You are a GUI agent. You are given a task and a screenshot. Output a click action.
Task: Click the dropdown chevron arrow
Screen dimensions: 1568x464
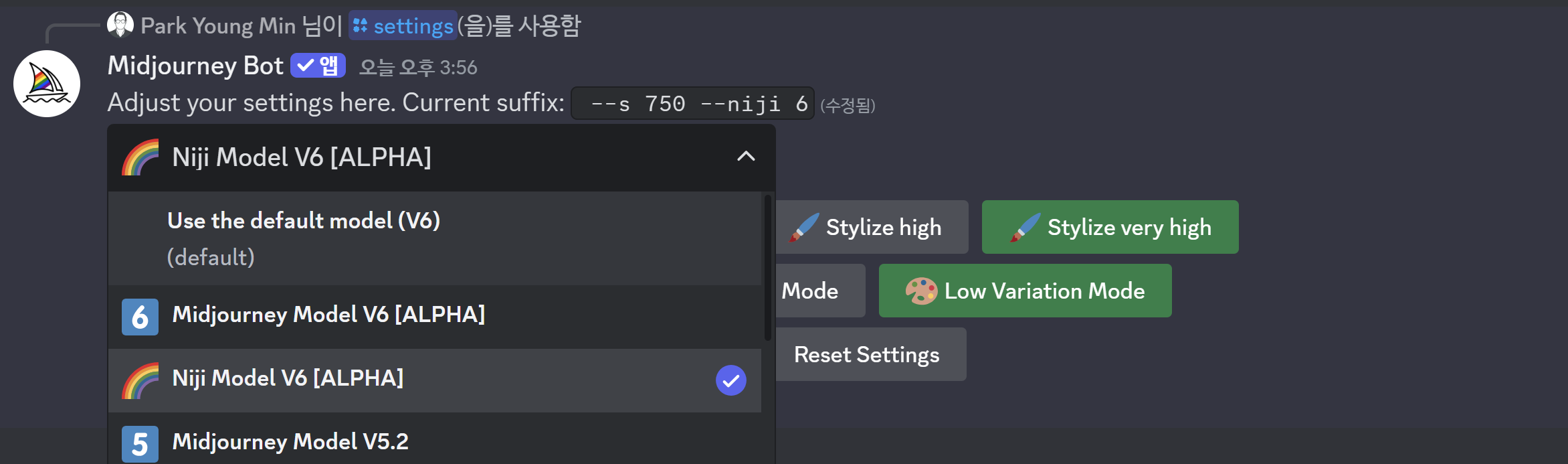746,157
